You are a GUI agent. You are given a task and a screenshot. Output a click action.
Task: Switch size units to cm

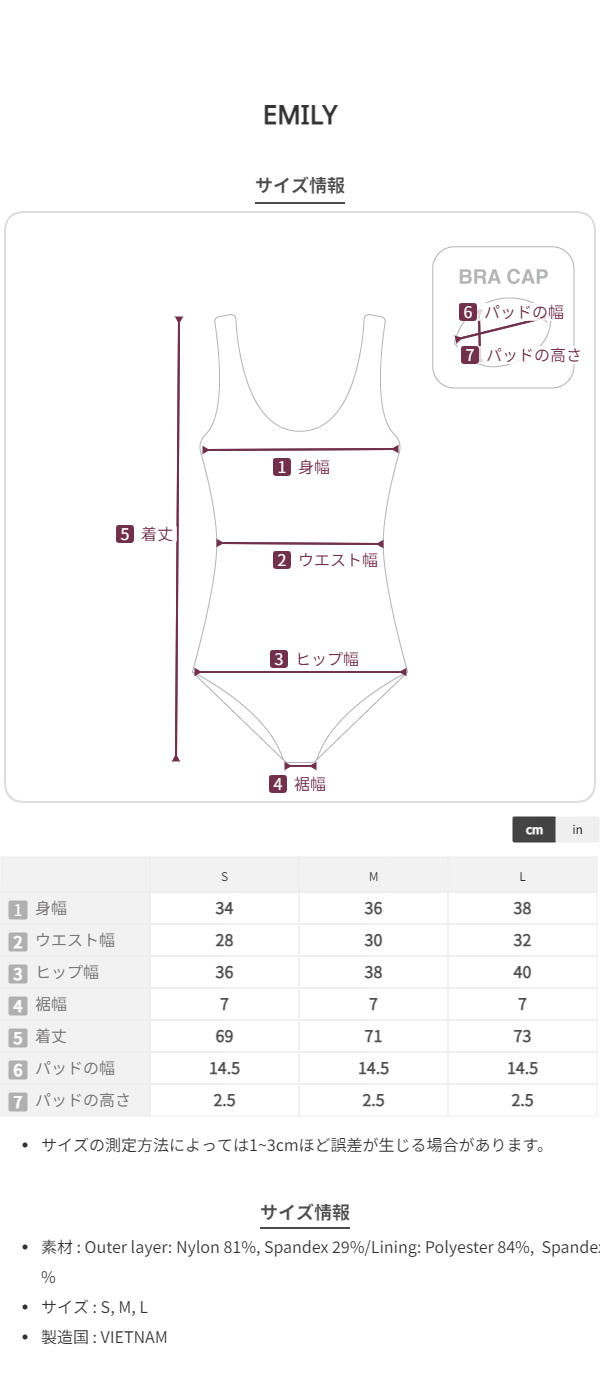534,830
